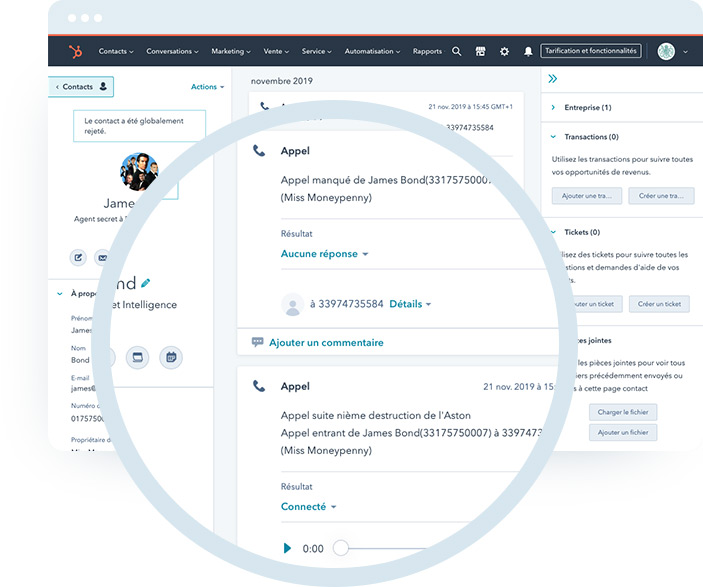
Task: Open the Rapports navigation menu
Action: pos(427,52)
